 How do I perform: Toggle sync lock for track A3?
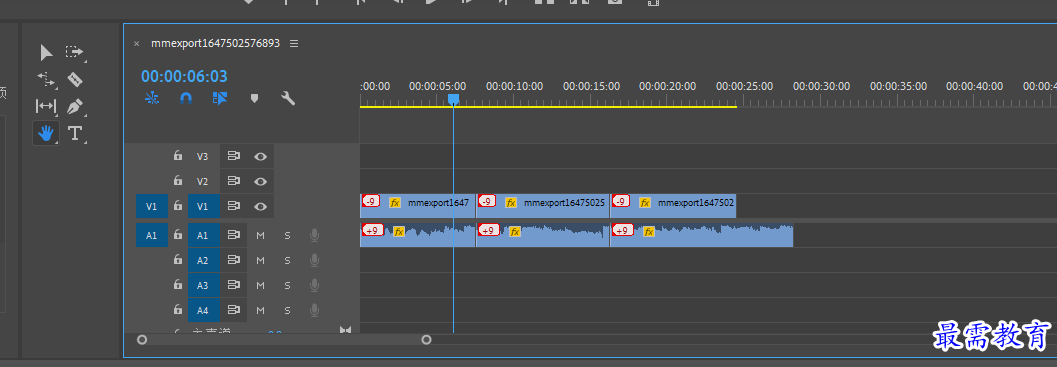point(234,285)
